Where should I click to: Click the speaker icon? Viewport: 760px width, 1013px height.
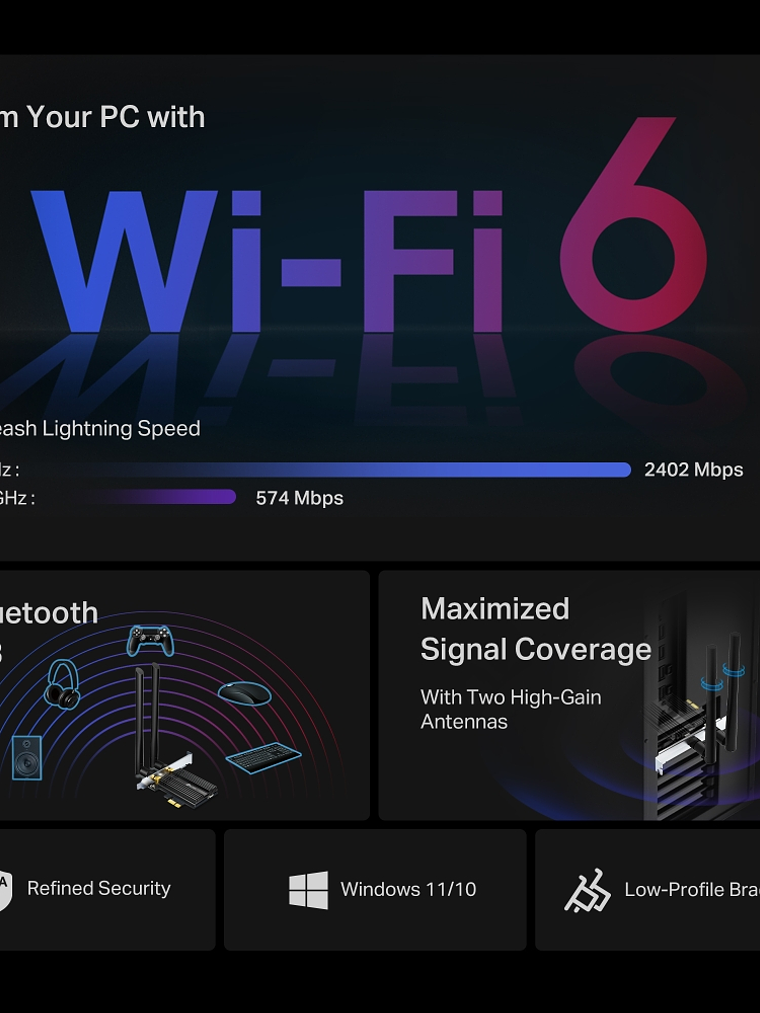pyautogui.click(x=26, y=758)
